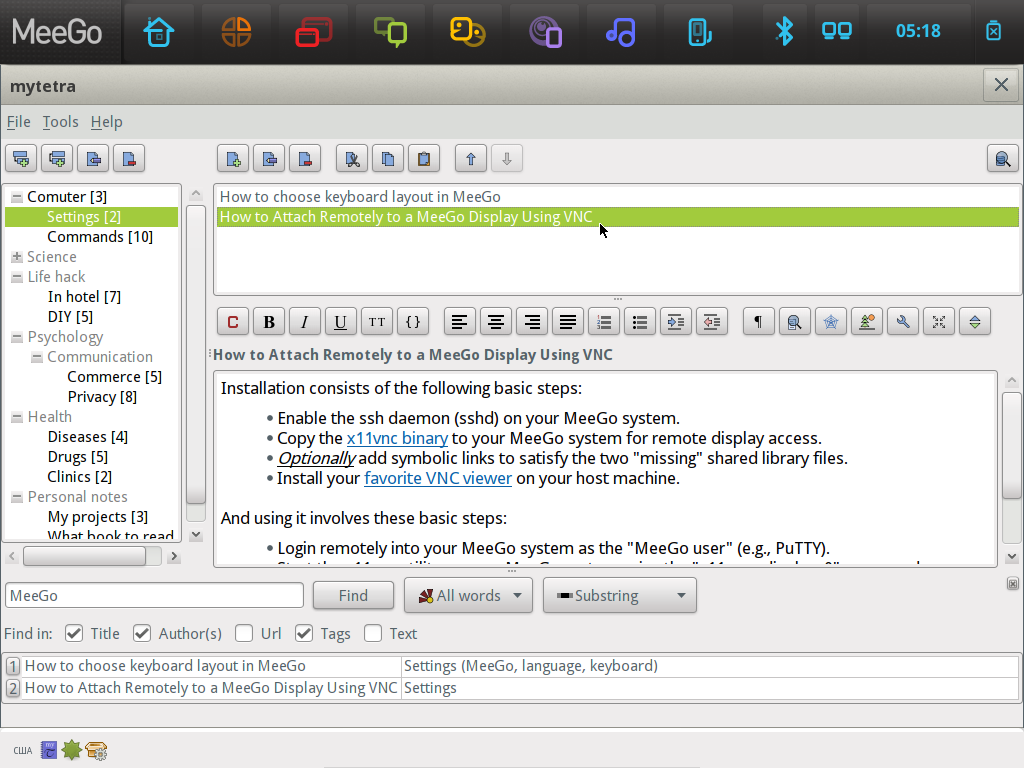Open find in text from editor toolbar
Screen dimensions: 1024x768
(x=795, y=321)
